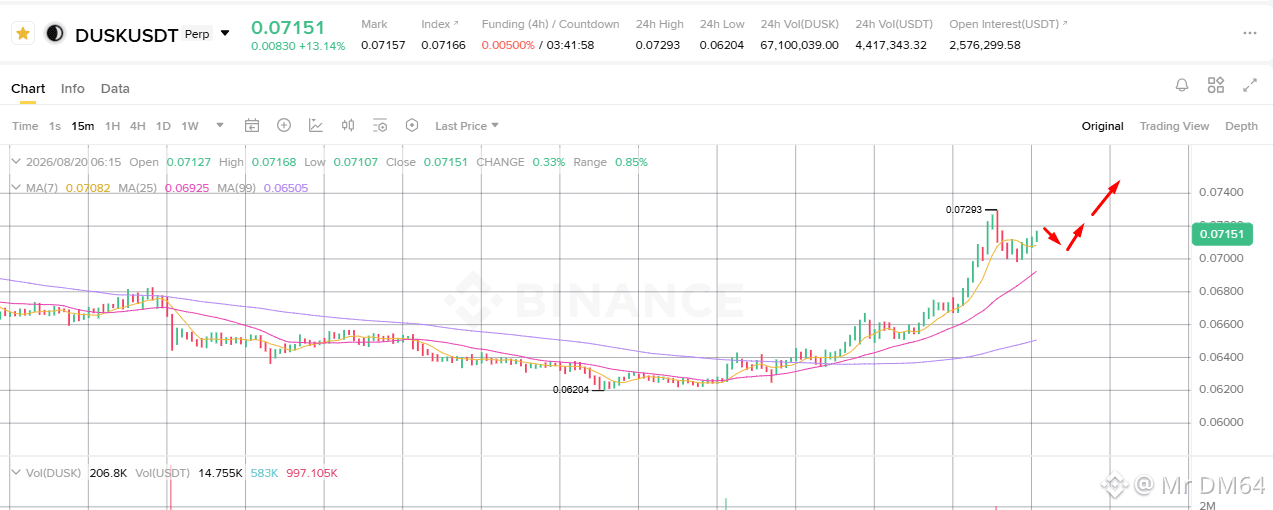Click the MA(99) value 0.06505
Image resolution: width=1273 pixels, height=510 pixels.
[286, 187]
